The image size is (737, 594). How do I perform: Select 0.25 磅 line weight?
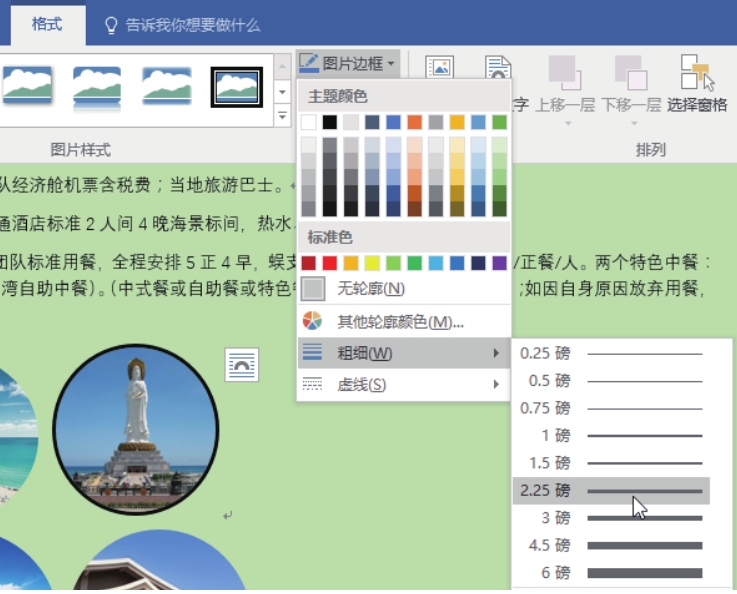pos(611,353)
